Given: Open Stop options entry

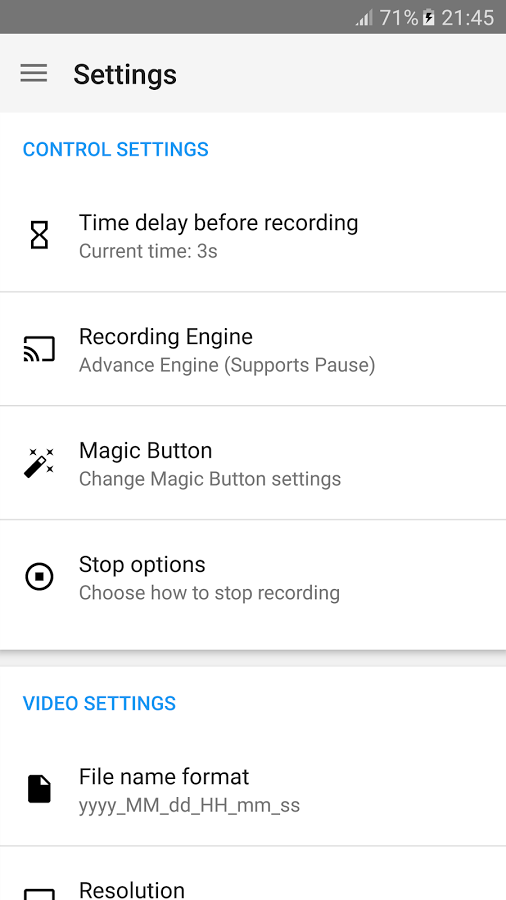Looking at the screenshot, I should tap(253, 577).
